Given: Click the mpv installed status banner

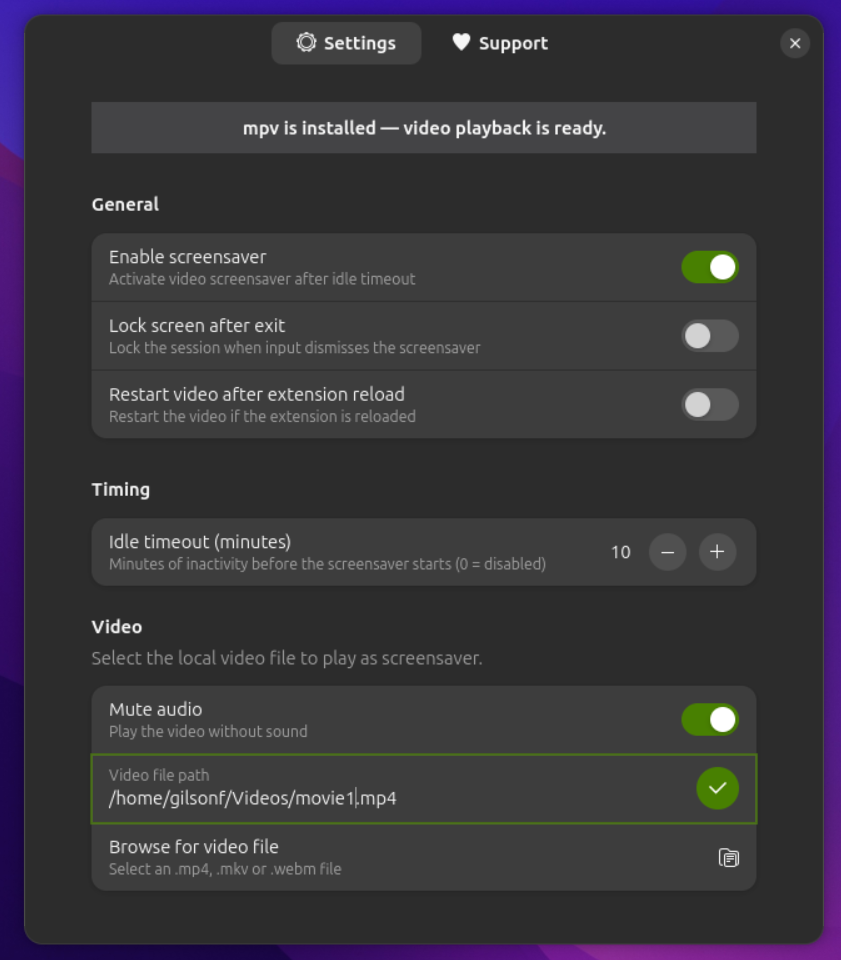Looking at the screenshot, I should (424, 127).
